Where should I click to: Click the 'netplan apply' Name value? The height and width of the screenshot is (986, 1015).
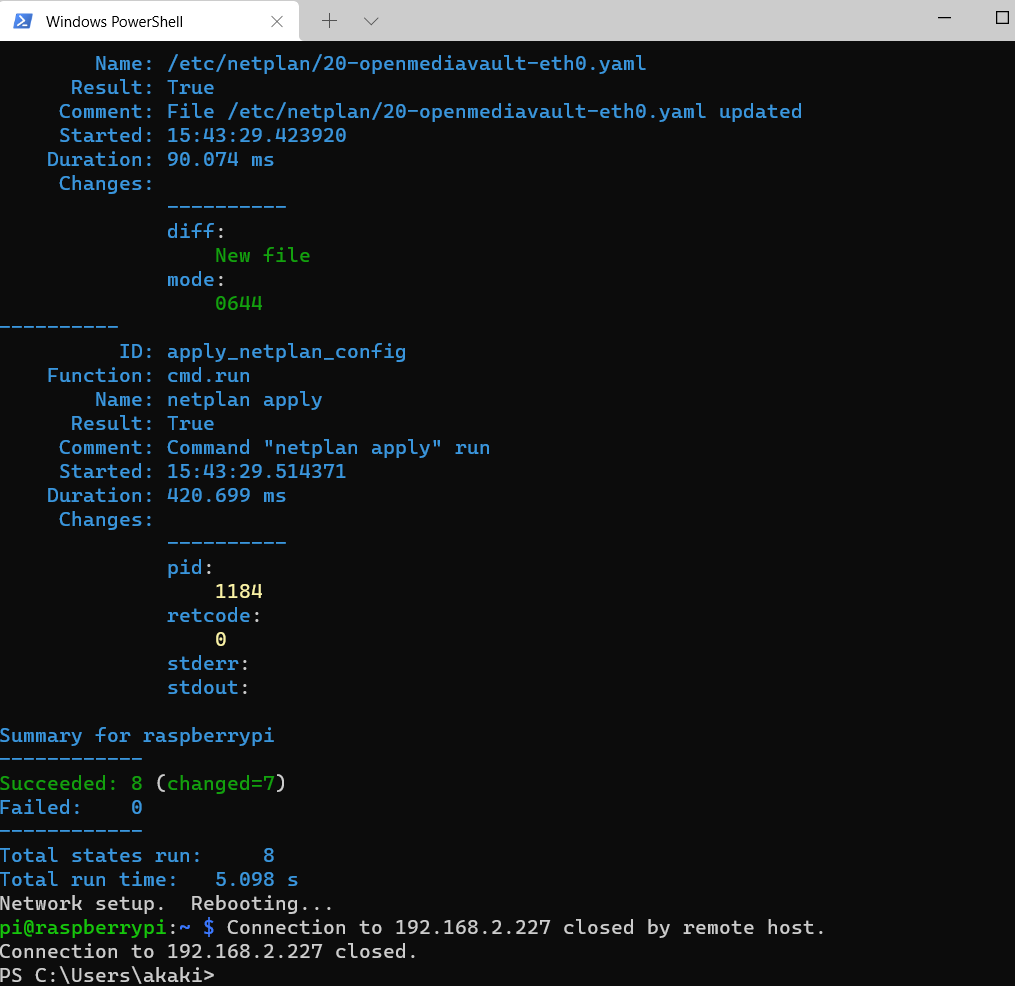[x=244, y=399]
